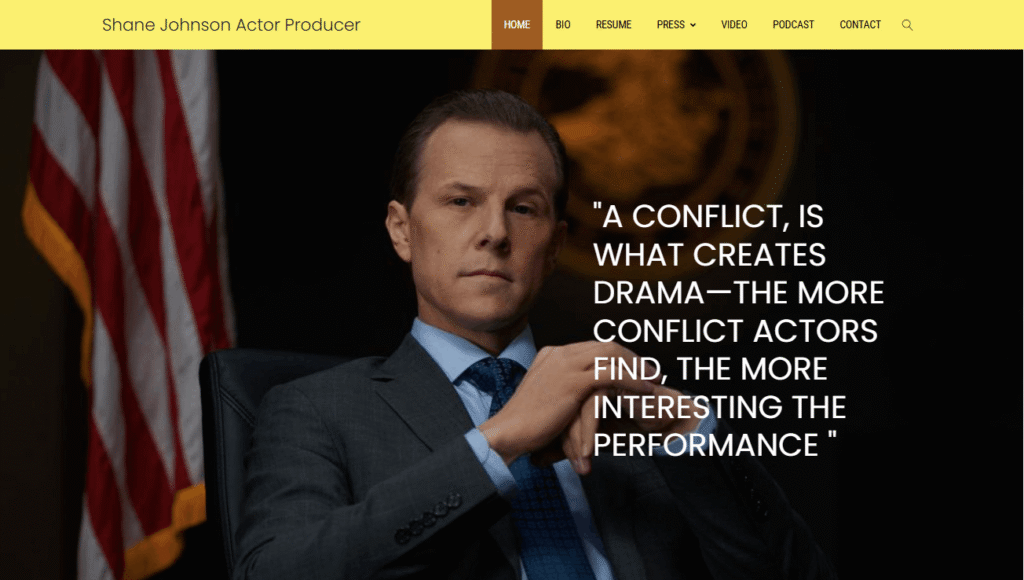Go to the HOME menu item

pyautogui.click(x=517, y=25)
